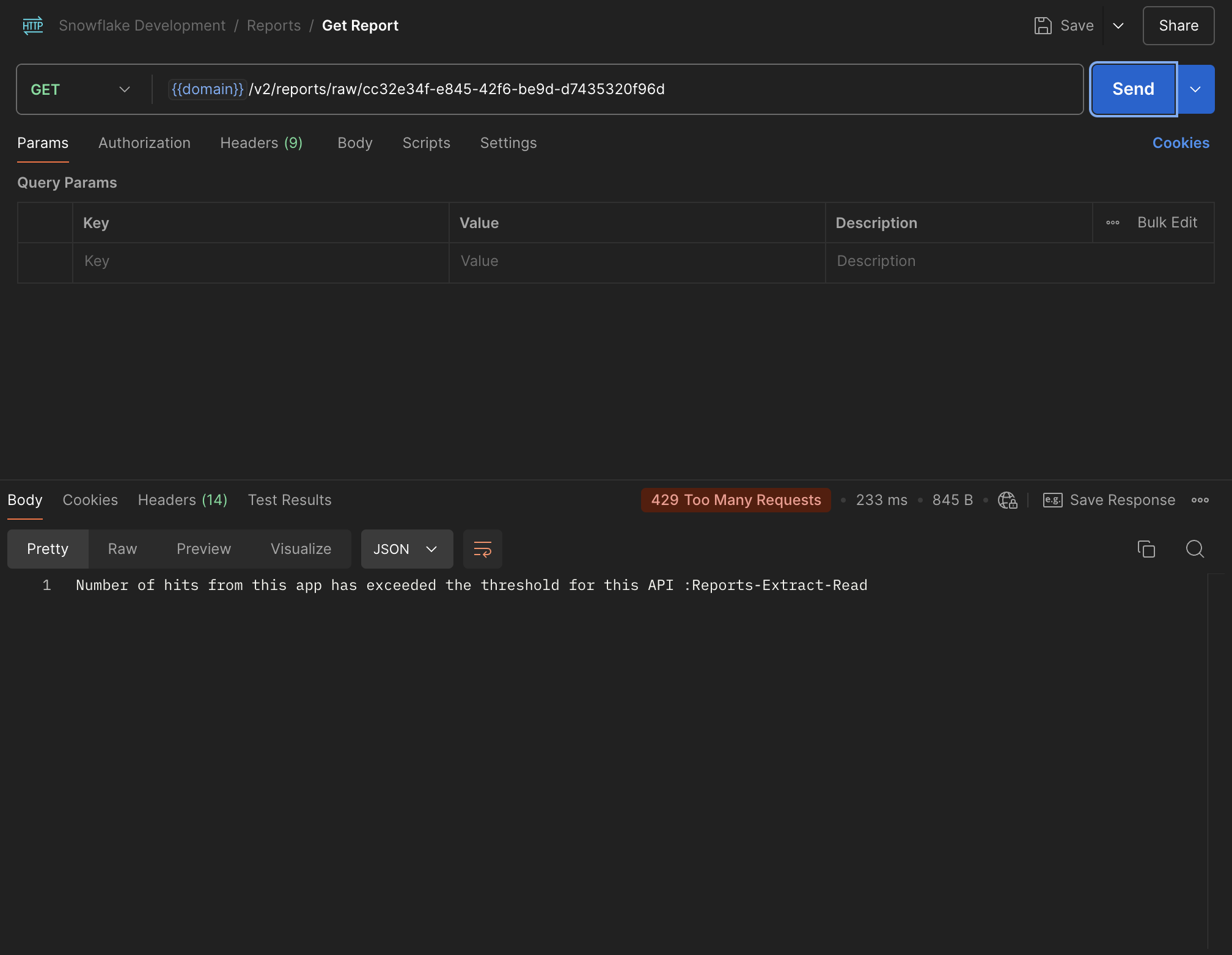The width and height of the screenshot is (1232, 955).
Task: Open response more options ellipsis
Action: pos(1200,500)
